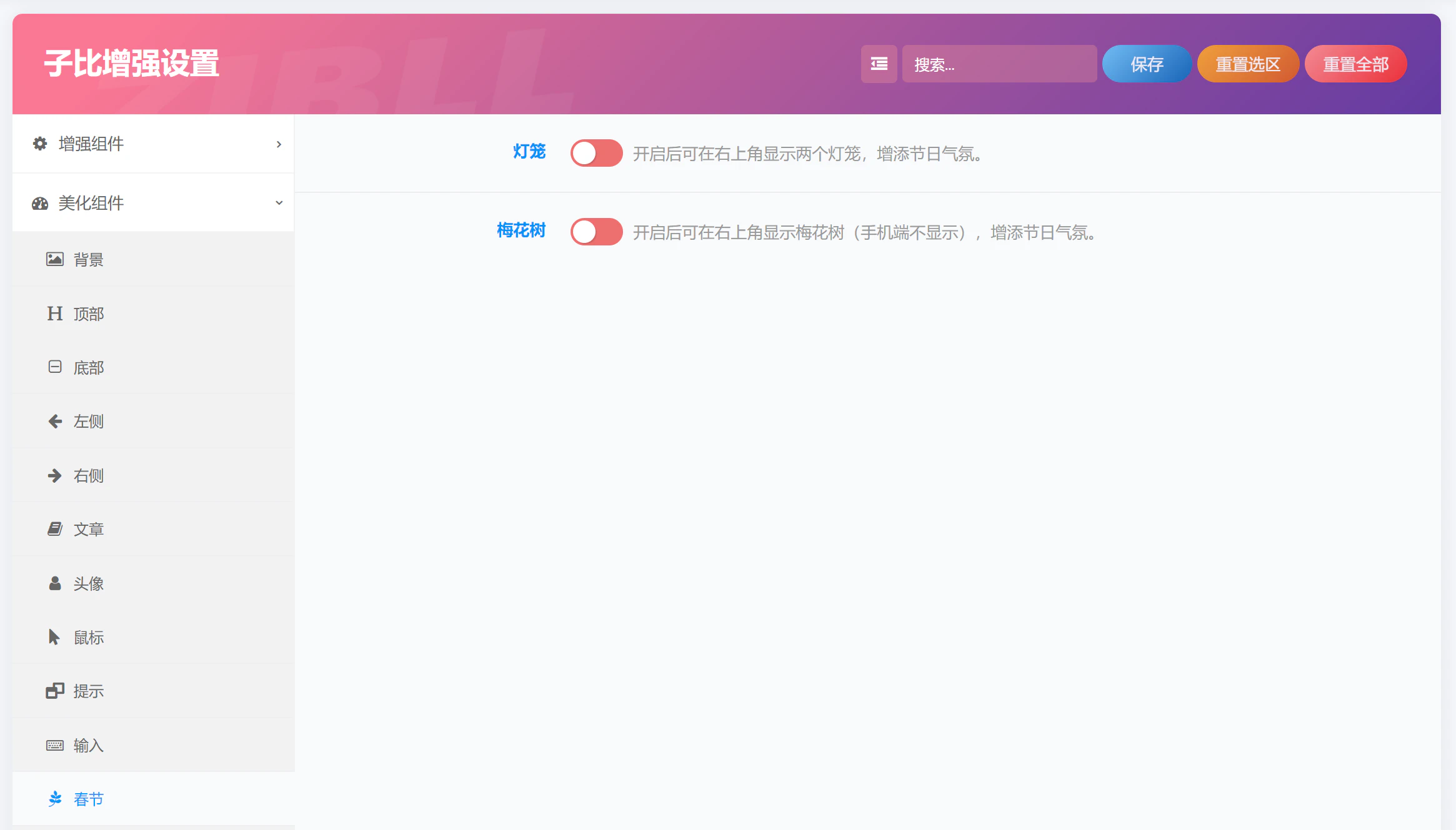
Task: Open the 春节 Spring Festival tab
Action: click(x=89, y=799)
